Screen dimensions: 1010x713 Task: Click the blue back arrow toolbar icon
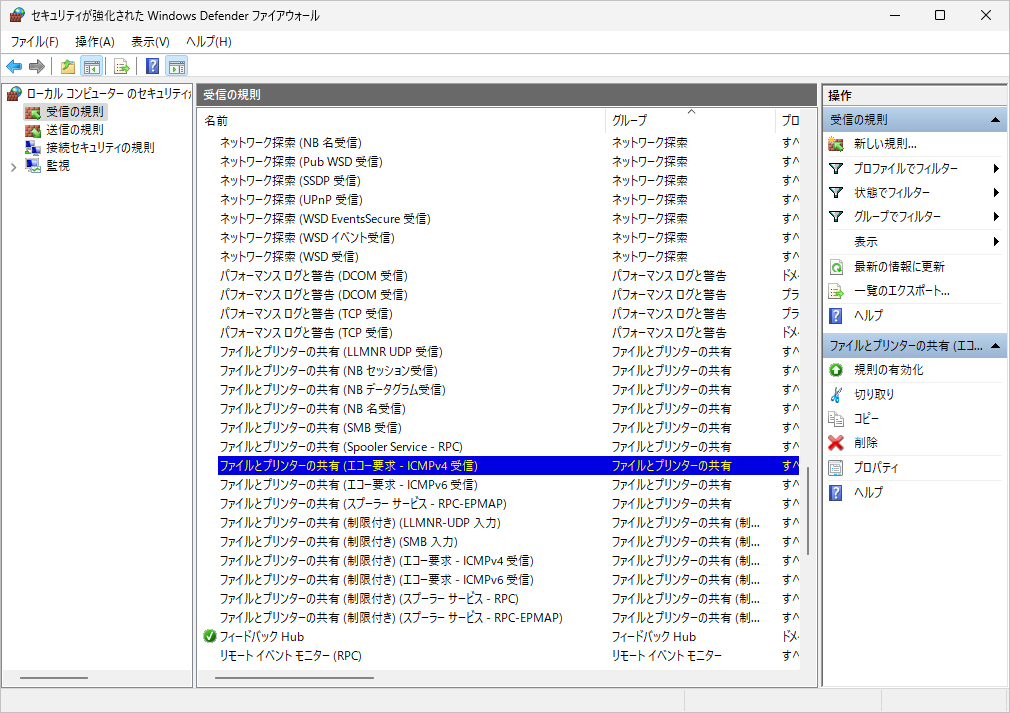pos(14,66)
